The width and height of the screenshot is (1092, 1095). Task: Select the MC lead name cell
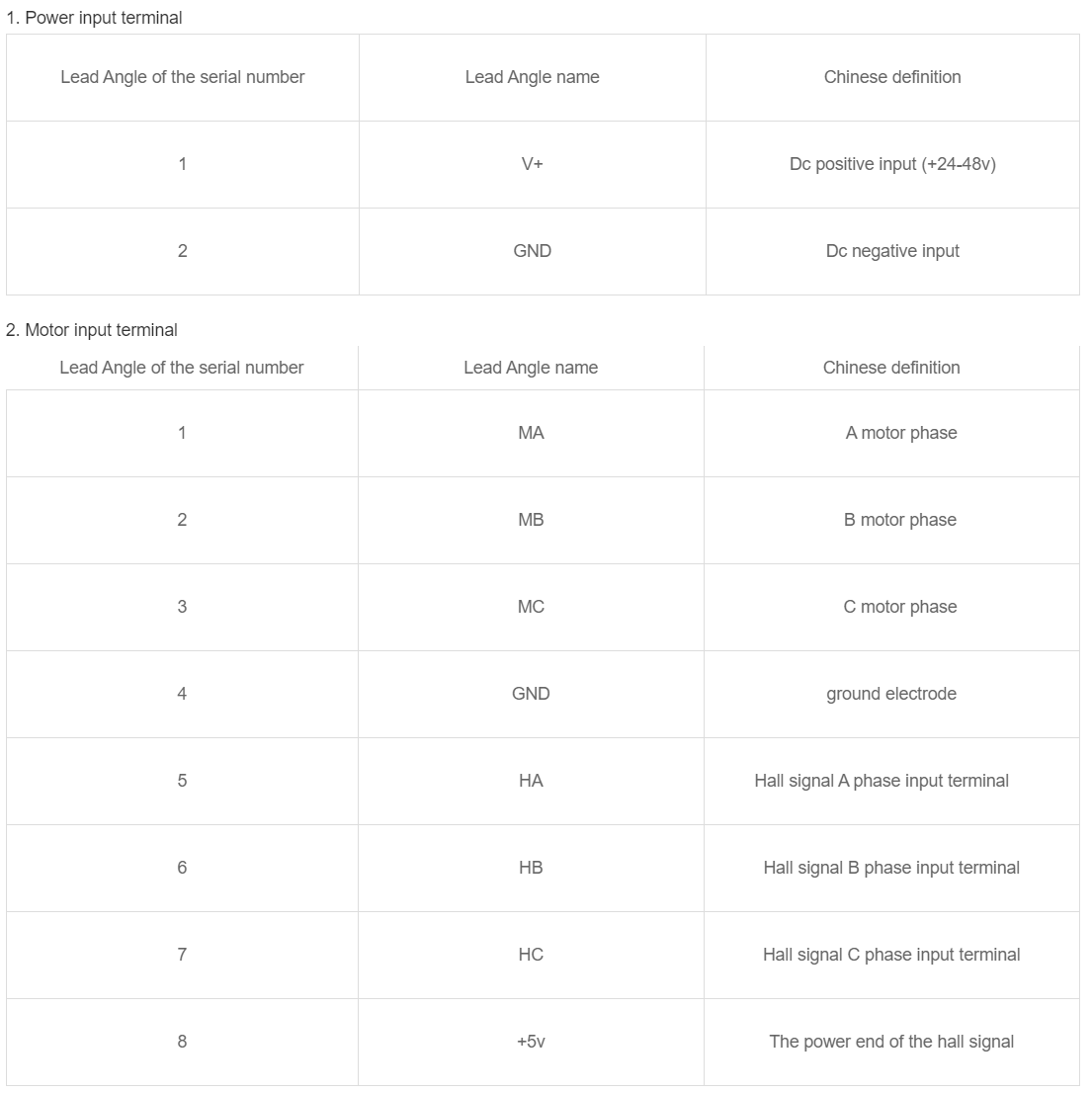531,607
